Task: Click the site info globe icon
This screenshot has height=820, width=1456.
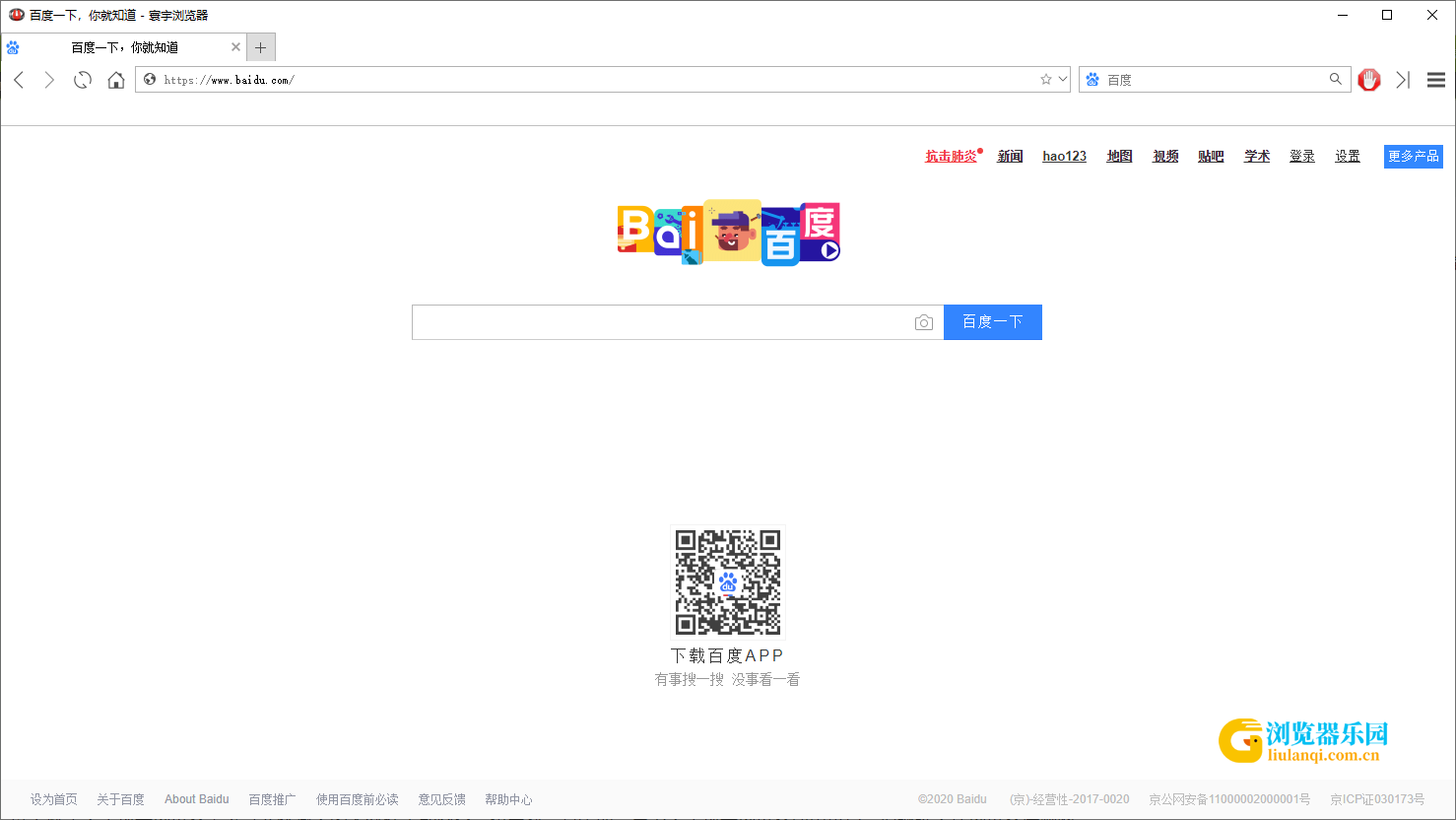Action: (x=150, y=80)
